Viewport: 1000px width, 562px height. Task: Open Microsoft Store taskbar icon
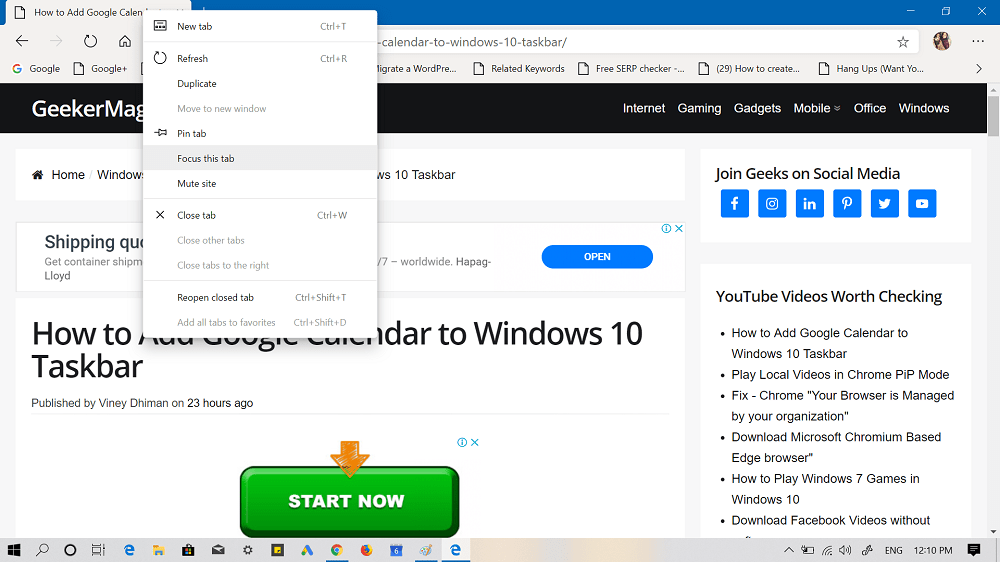[x=188, y=550]
